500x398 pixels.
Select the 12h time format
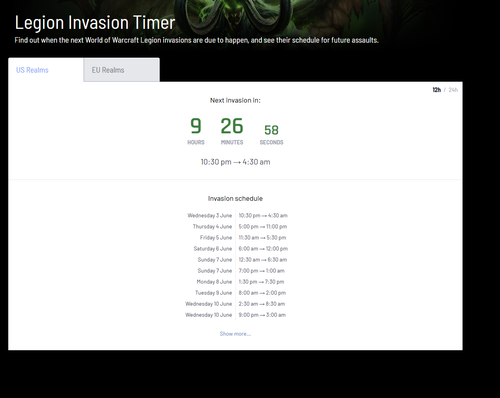(437, 90)
